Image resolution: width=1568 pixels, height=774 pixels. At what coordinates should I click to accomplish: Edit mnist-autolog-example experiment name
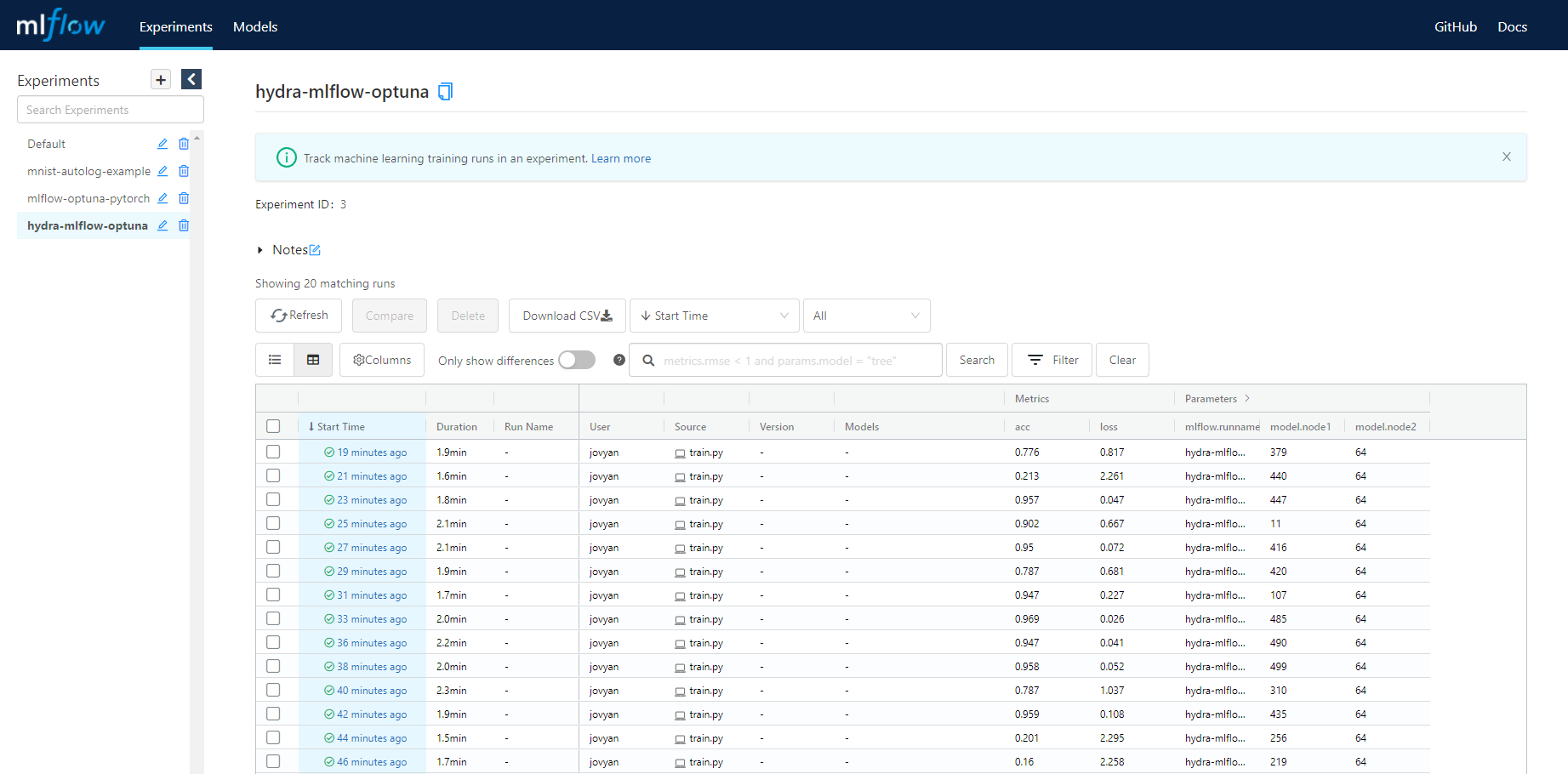[x=163, y=171]
